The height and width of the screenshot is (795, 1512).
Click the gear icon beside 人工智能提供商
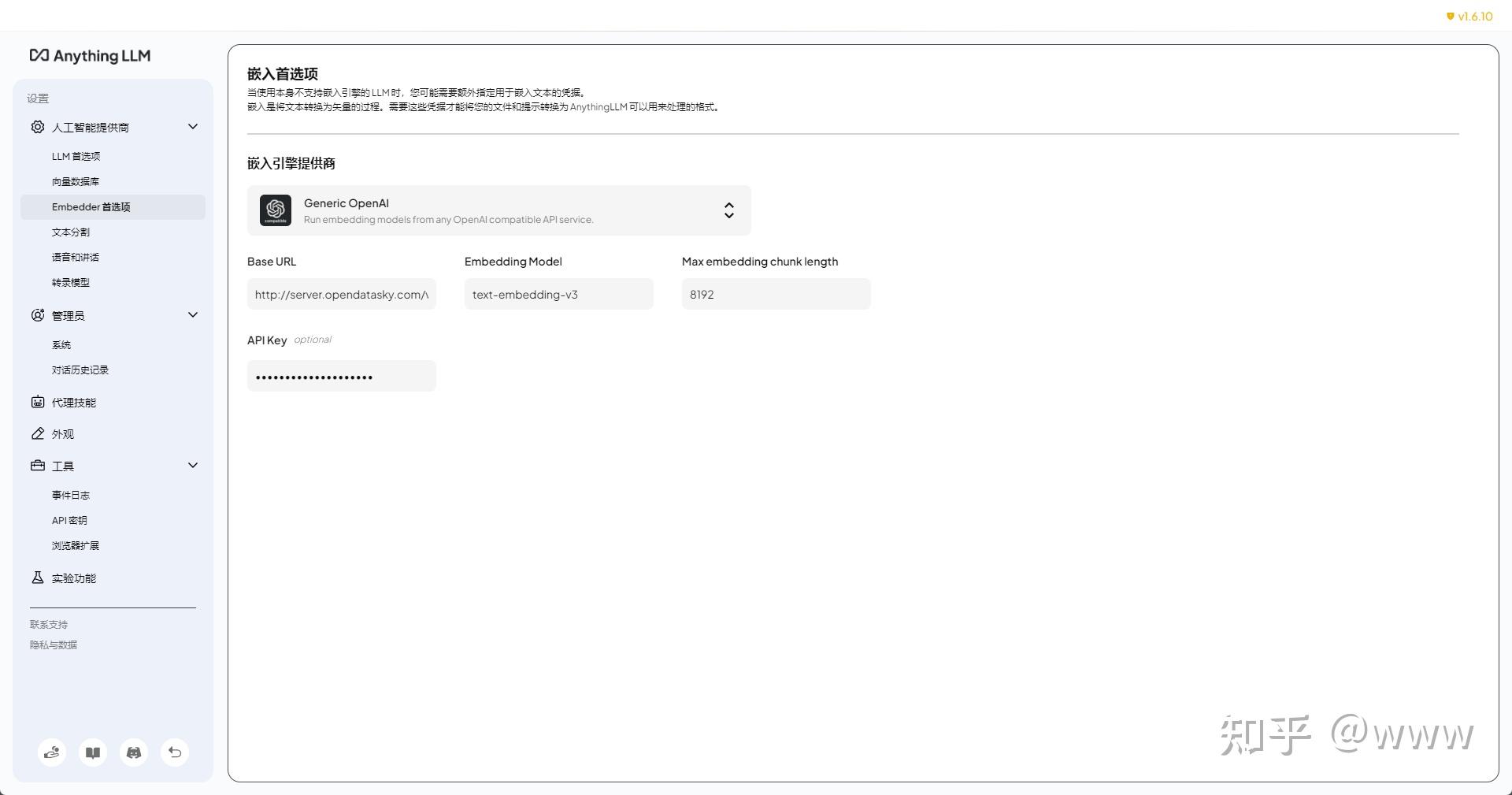point(37,127)
